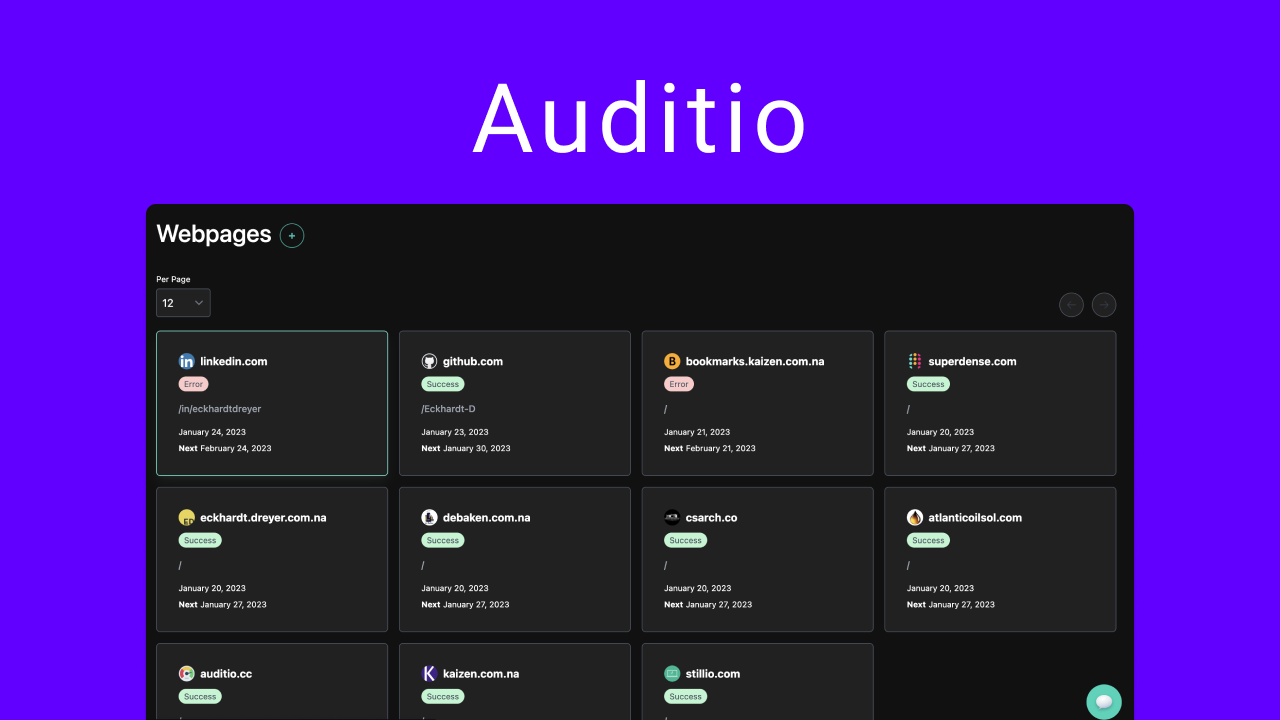Click January 23, 2023 date on github.com
Image resolution: width=1280 pixels, height=720 pixels.
455,432
